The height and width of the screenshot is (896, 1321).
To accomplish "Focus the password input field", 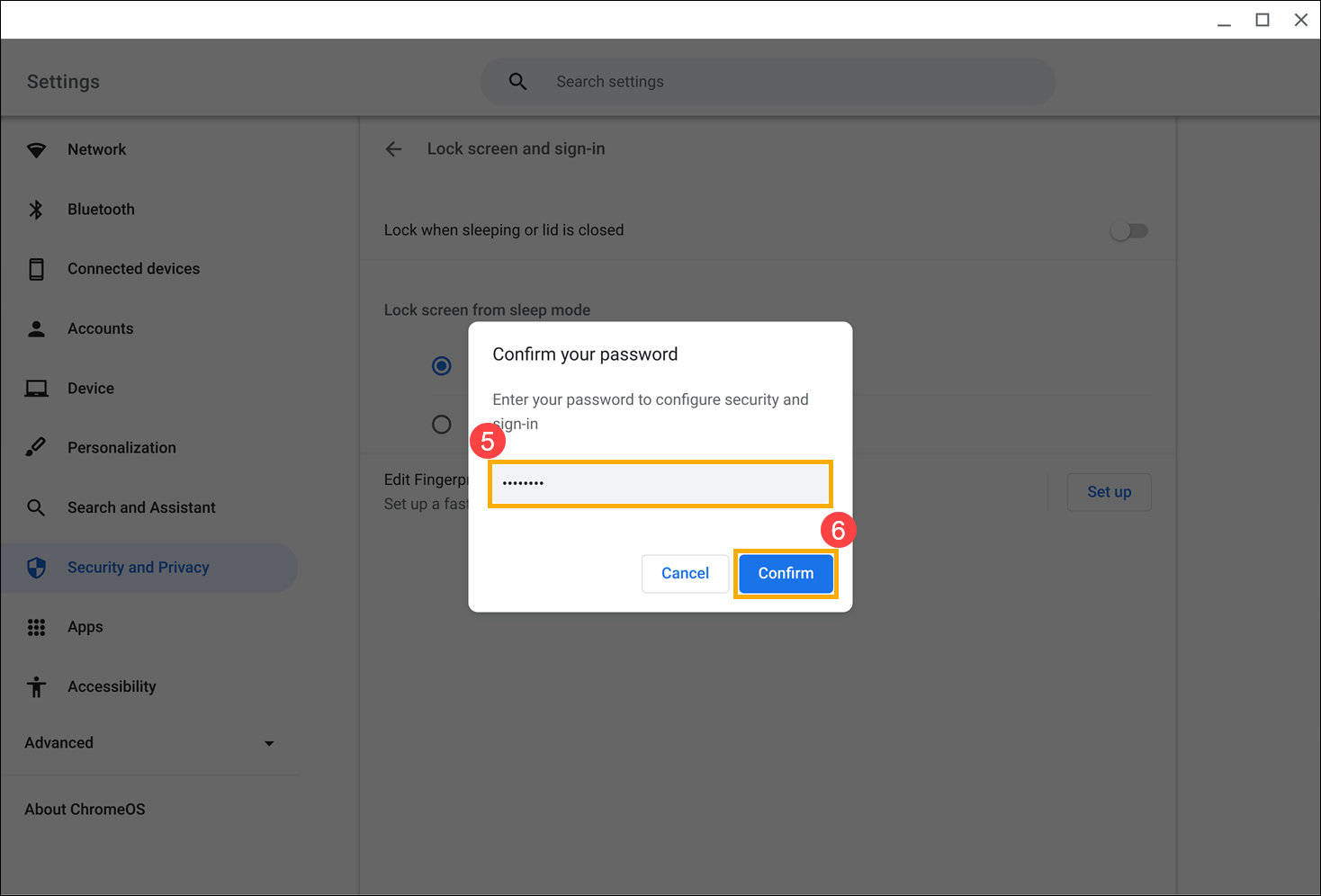I will pos(660,483).
